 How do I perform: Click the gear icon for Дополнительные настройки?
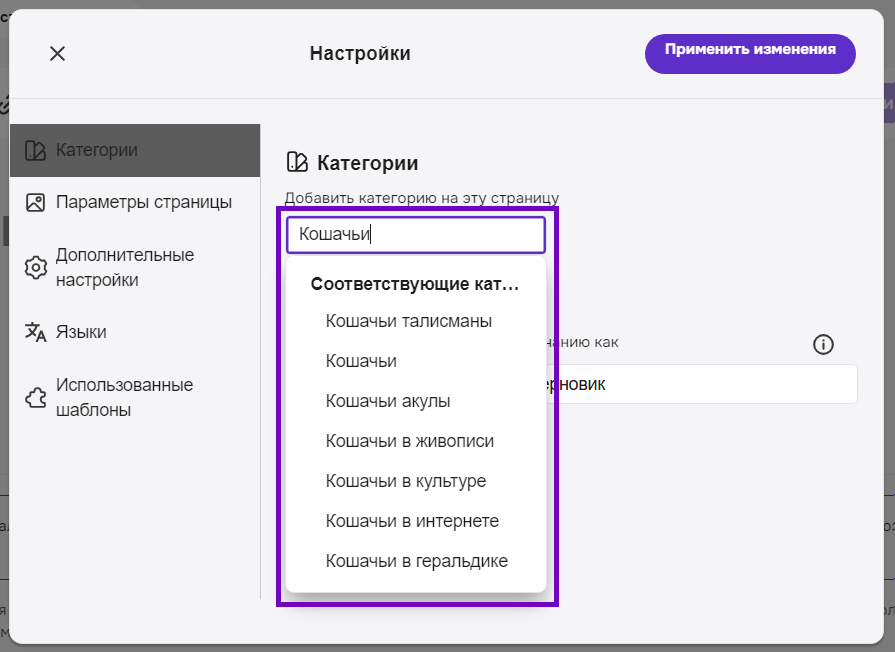point(35,268)
